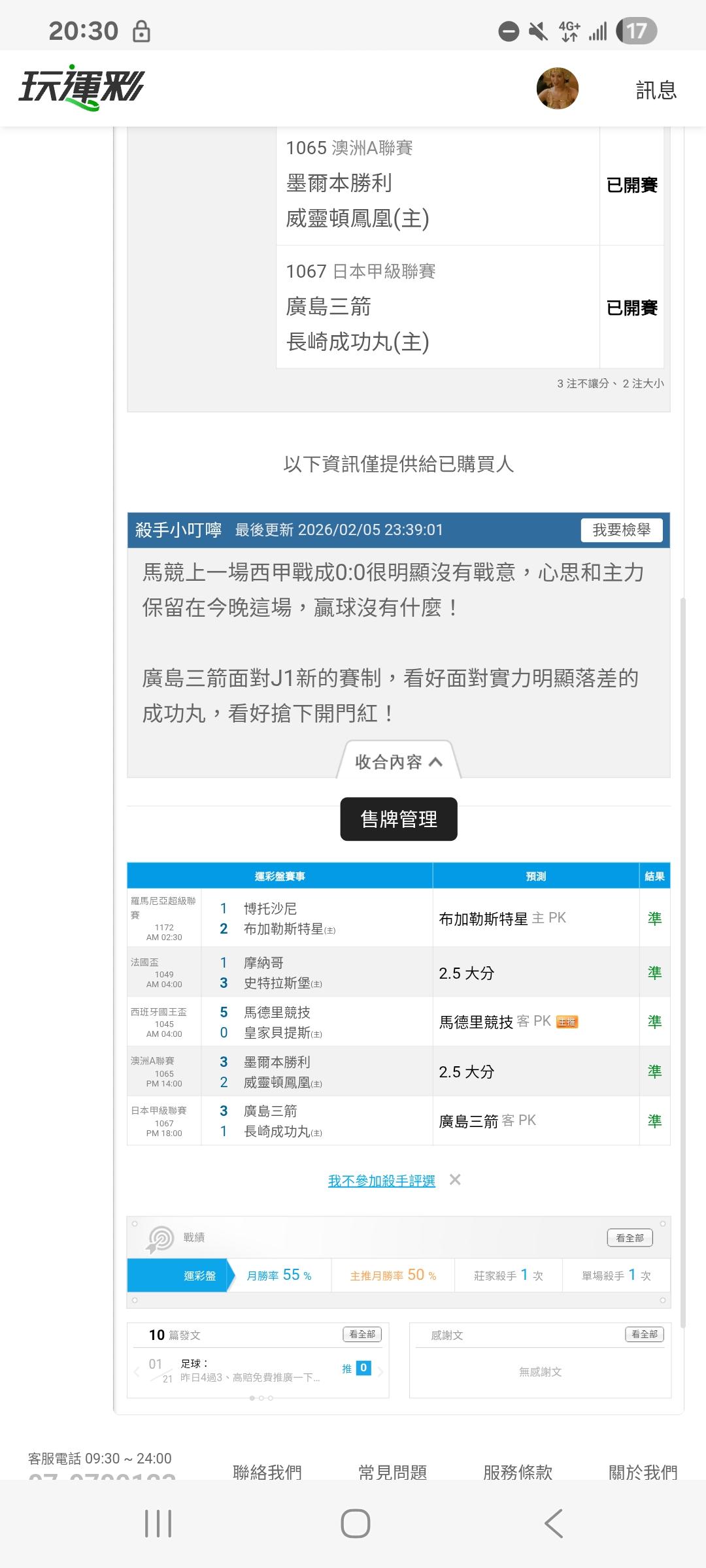Tap Android home button
706x1568 pixels.
tap(355, 1524)
